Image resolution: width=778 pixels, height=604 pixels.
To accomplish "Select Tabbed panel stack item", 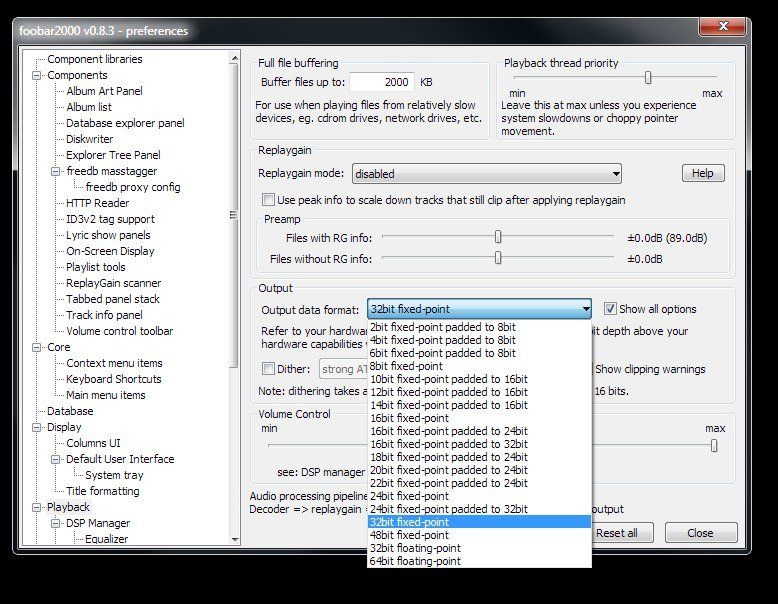I will coord(113,299).
